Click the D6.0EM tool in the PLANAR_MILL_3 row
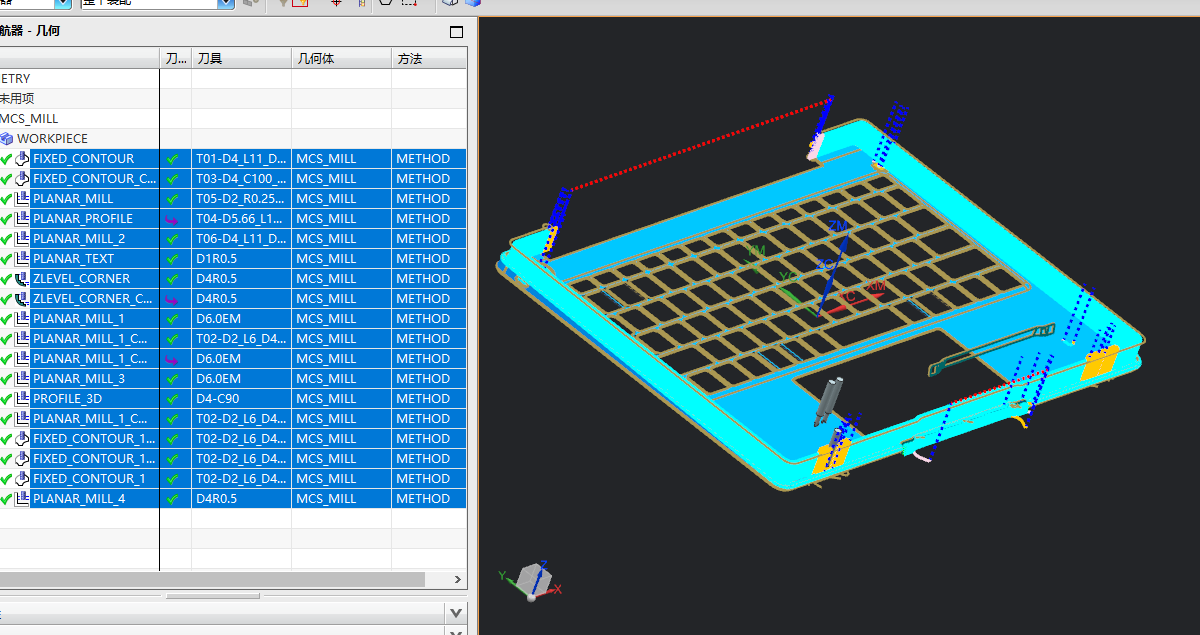This screenshot has width=1200, height=635. tap(241, 379)
